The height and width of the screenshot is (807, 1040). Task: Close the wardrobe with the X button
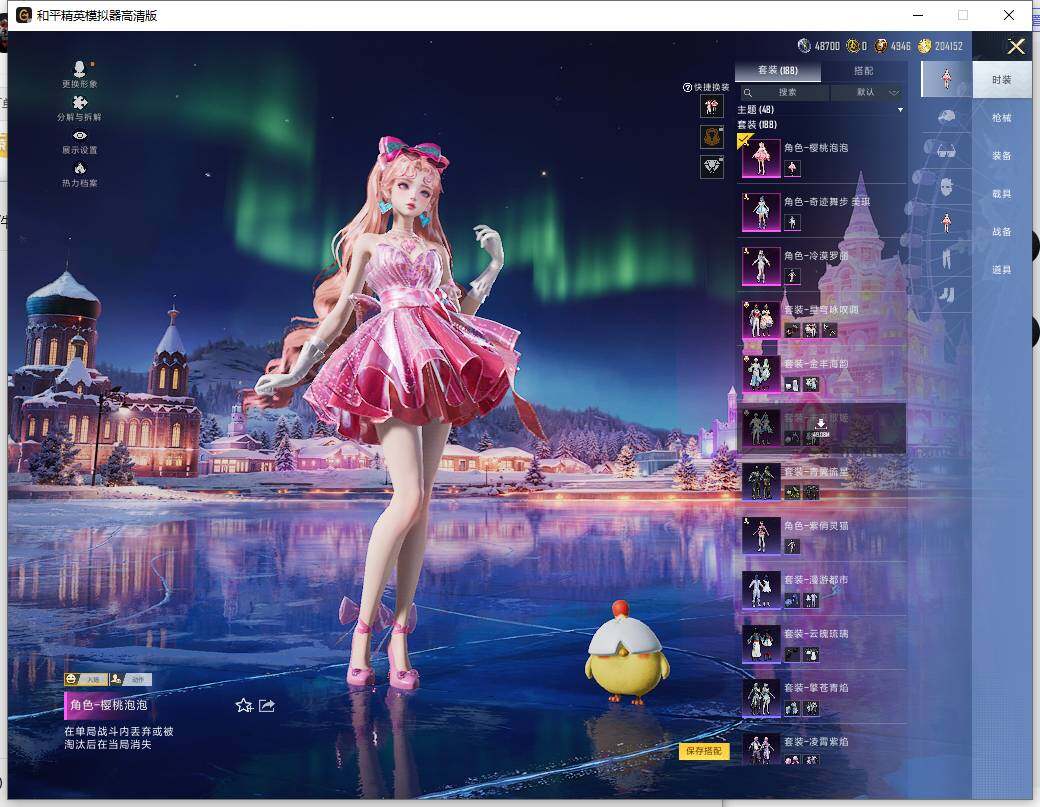[1016, 46]
